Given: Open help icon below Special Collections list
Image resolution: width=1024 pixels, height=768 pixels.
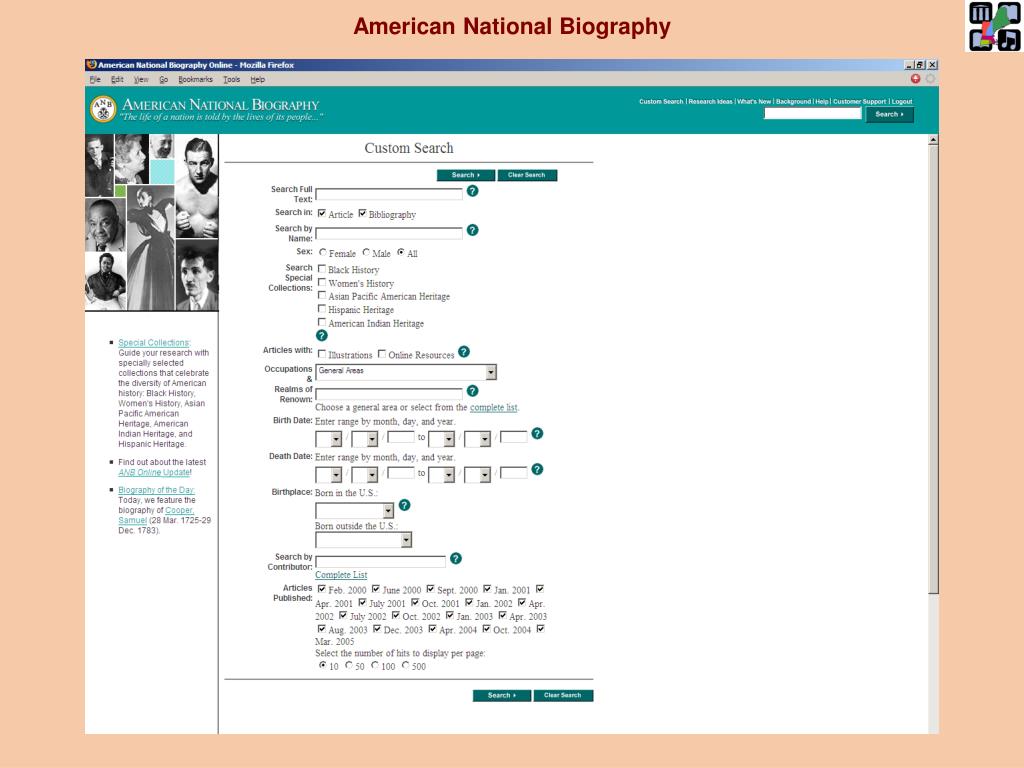Looking at the screenshot, I should click(321, 336).
